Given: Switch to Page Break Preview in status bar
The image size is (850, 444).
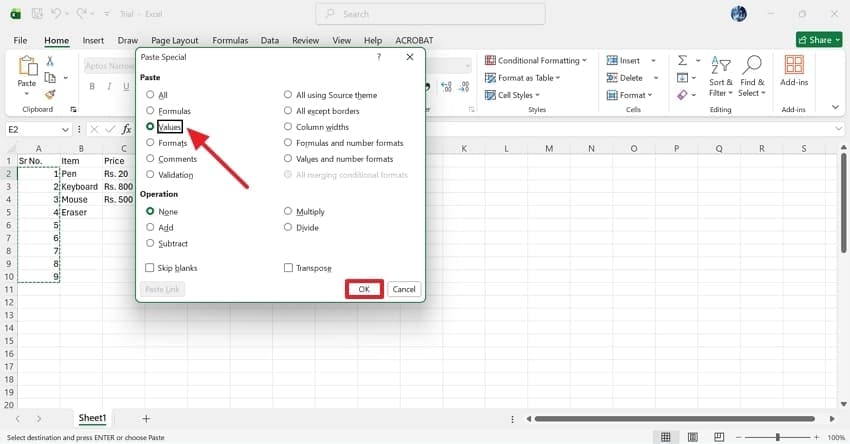Looking at the screenshot, I should tap(719, 437).
